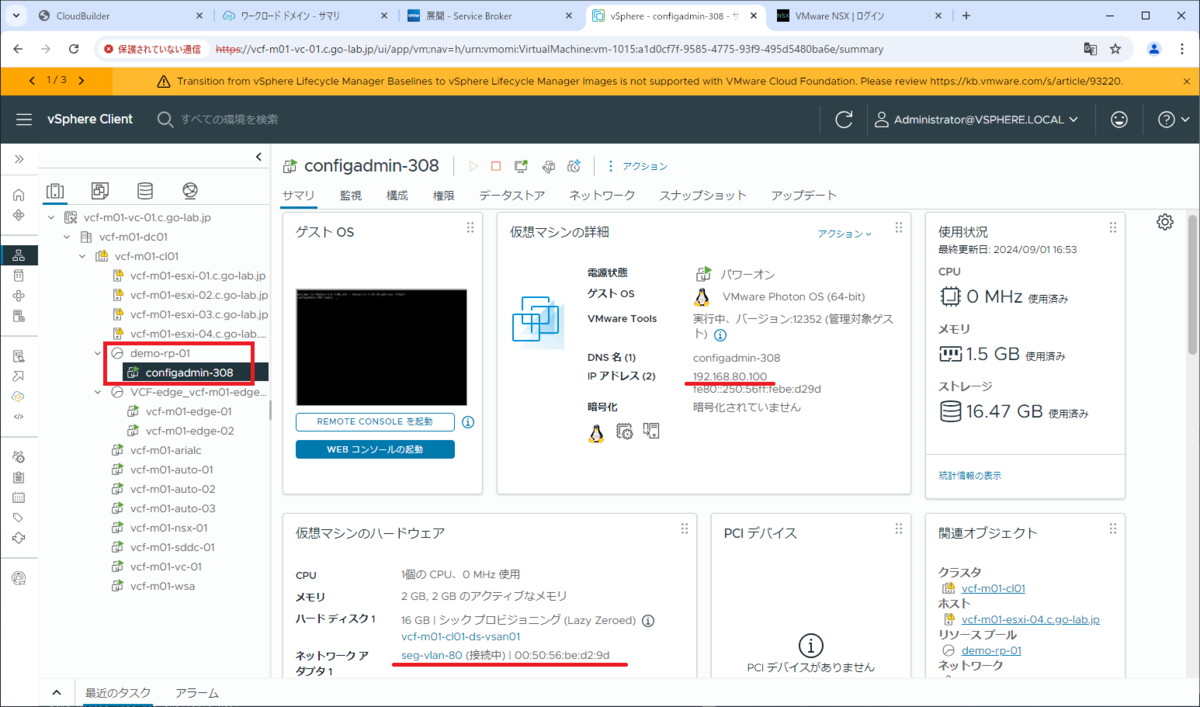Click the Power Off red square icon
Viewport: 1200px width, 707px height.
pos(495,166)
